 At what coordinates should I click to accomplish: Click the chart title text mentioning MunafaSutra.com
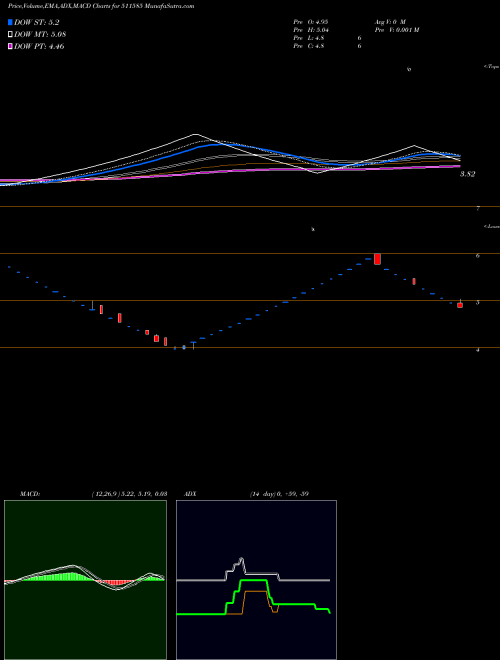(x=101, y=7)
